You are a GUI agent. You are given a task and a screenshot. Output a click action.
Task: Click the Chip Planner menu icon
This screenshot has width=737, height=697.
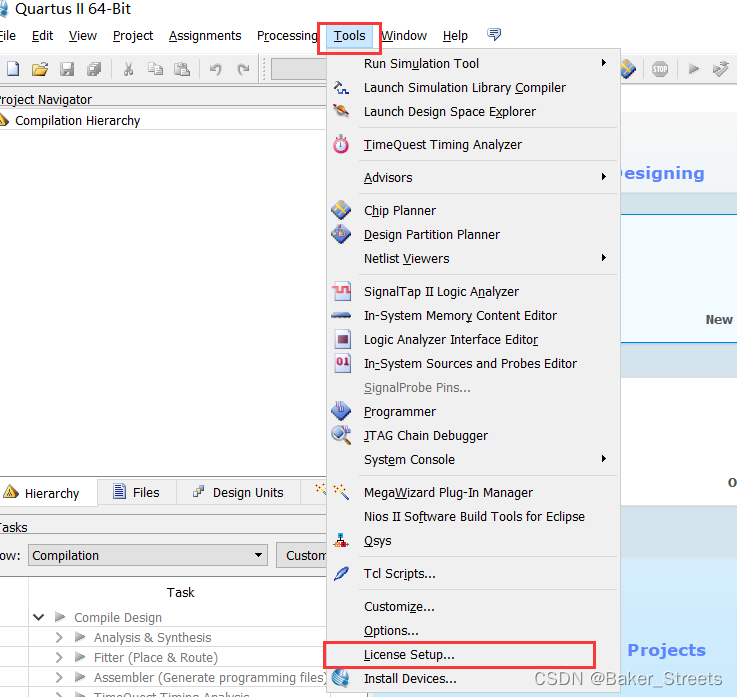pyautogui.click(x=341, y=210)
